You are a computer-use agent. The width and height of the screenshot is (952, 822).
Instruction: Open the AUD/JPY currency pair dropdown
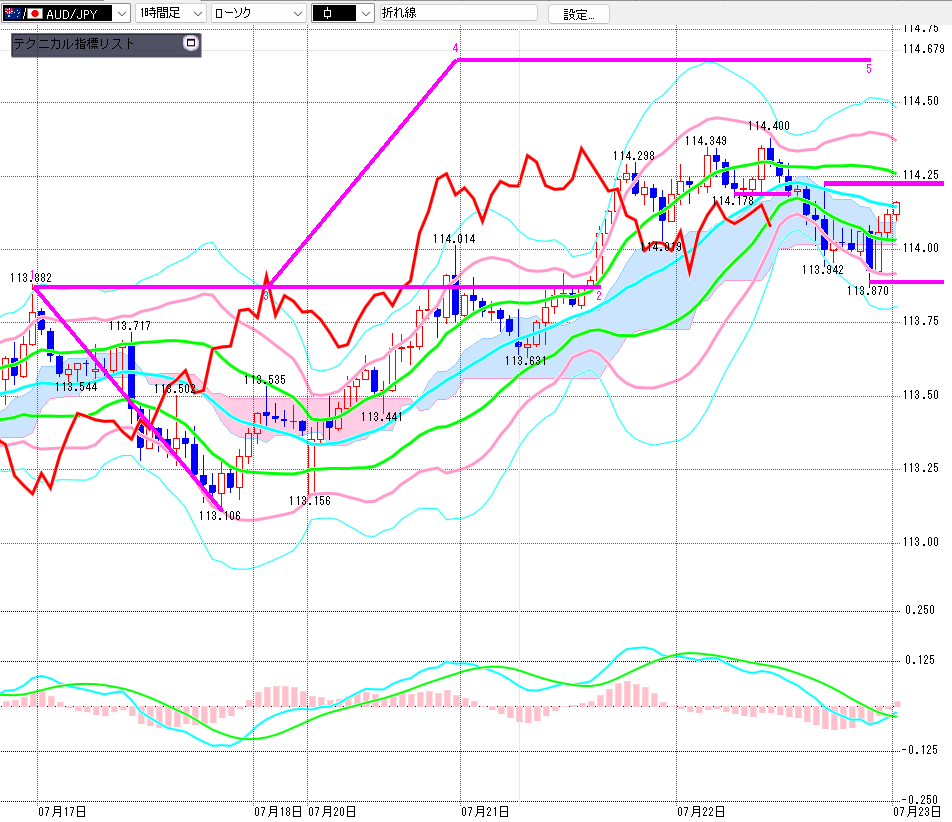click(66, 13)
